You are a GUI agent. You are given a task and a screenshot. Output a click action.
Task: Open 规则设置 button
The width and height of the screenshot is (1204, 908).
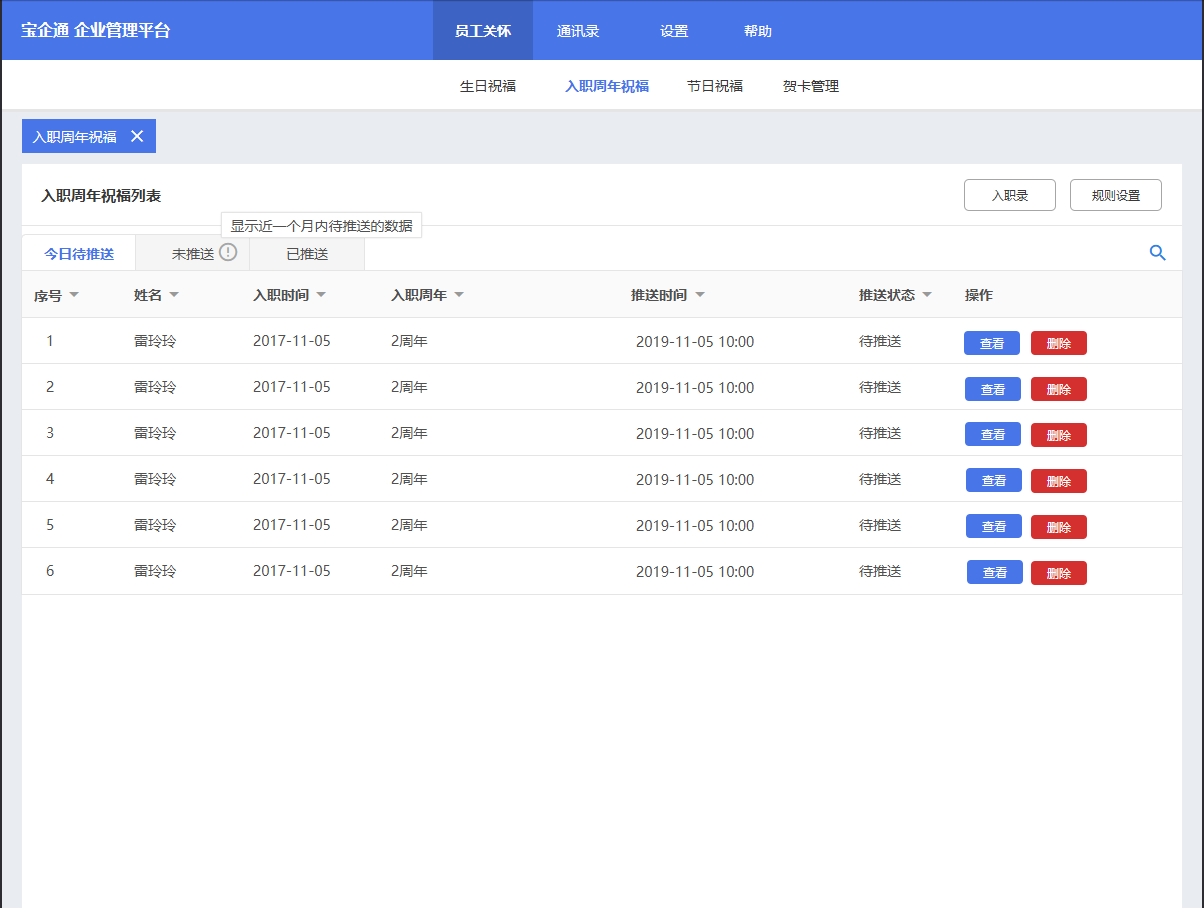point(1115,195)
